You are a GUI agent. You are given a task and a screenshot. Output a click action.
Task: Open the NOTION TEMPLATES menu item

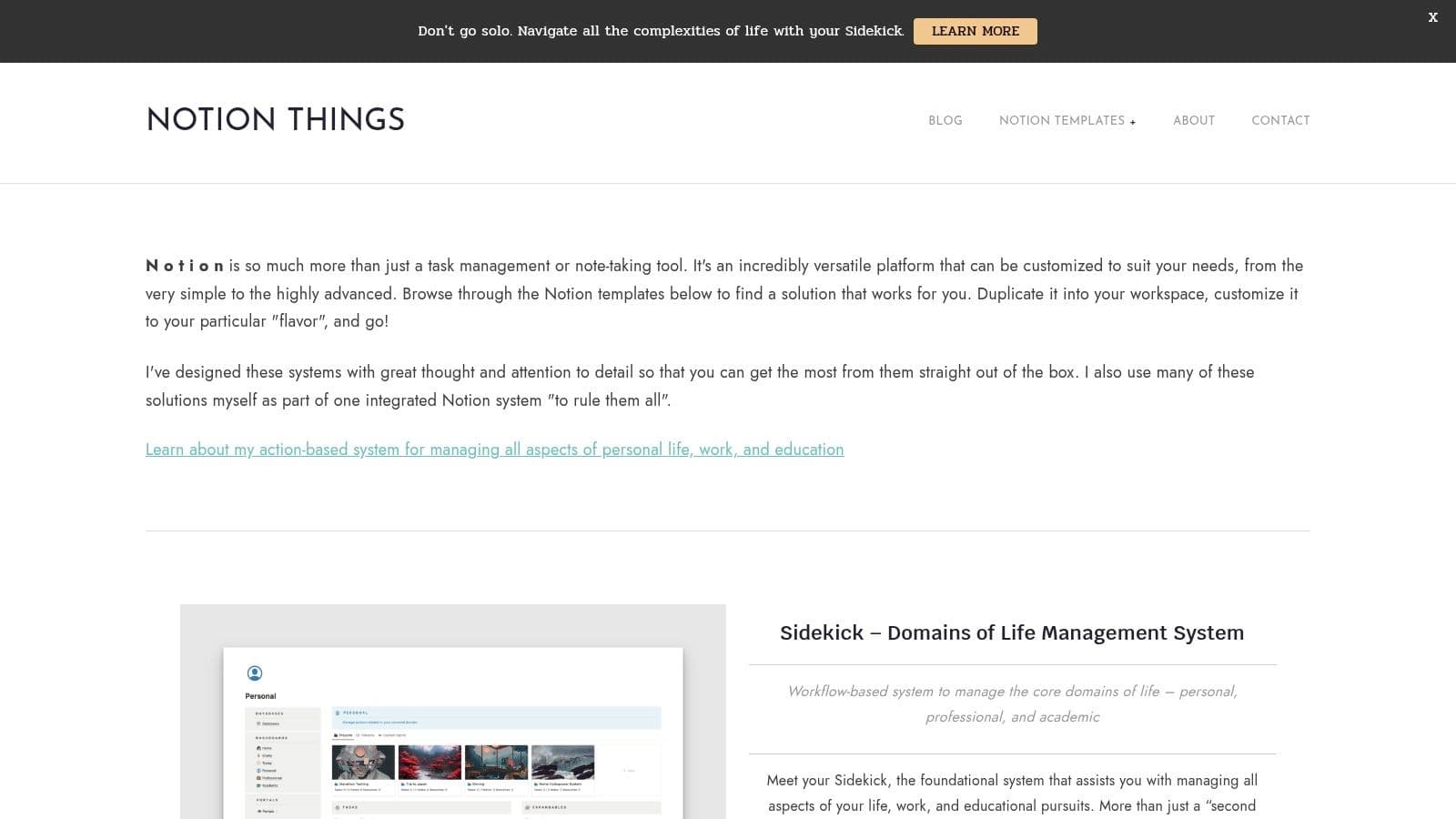(x=1061, y=120)
